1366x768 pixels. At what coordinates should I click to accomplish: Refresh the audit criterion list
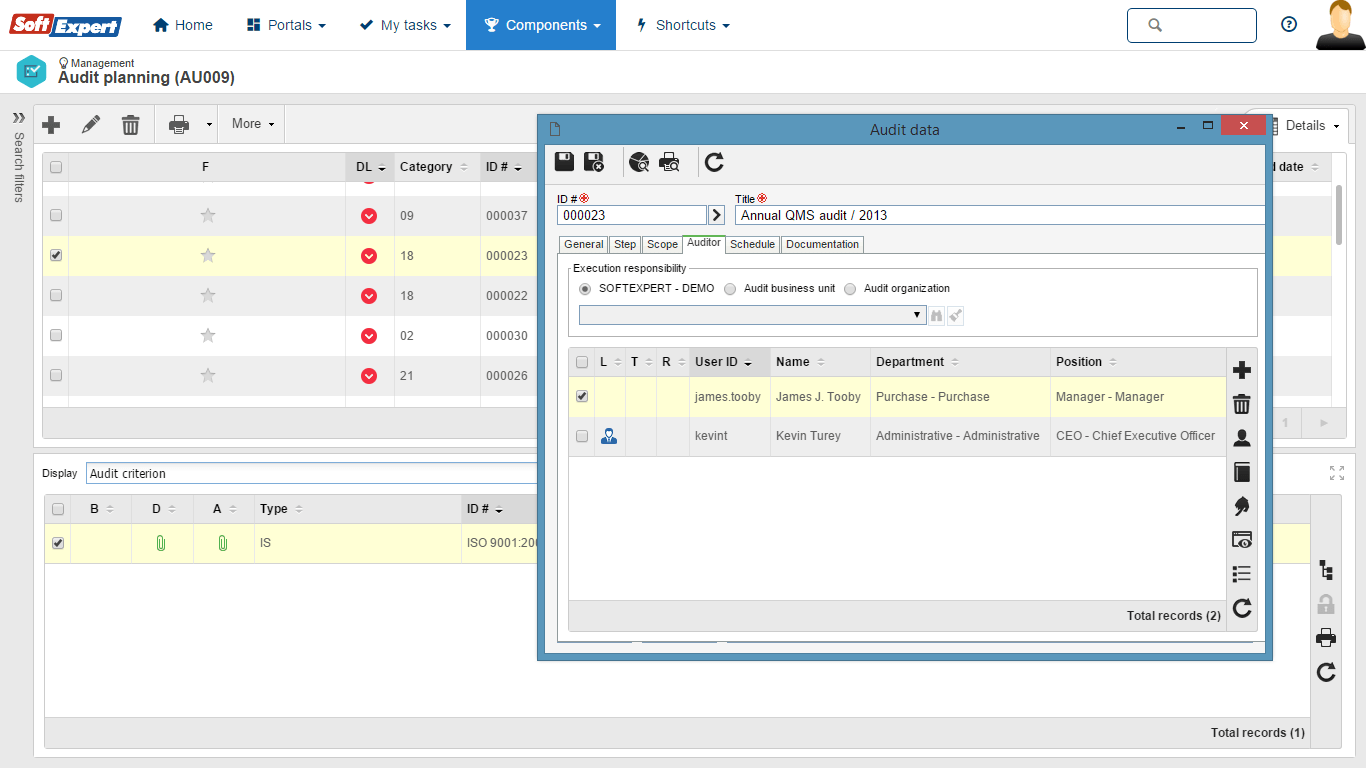[1326, 672]
